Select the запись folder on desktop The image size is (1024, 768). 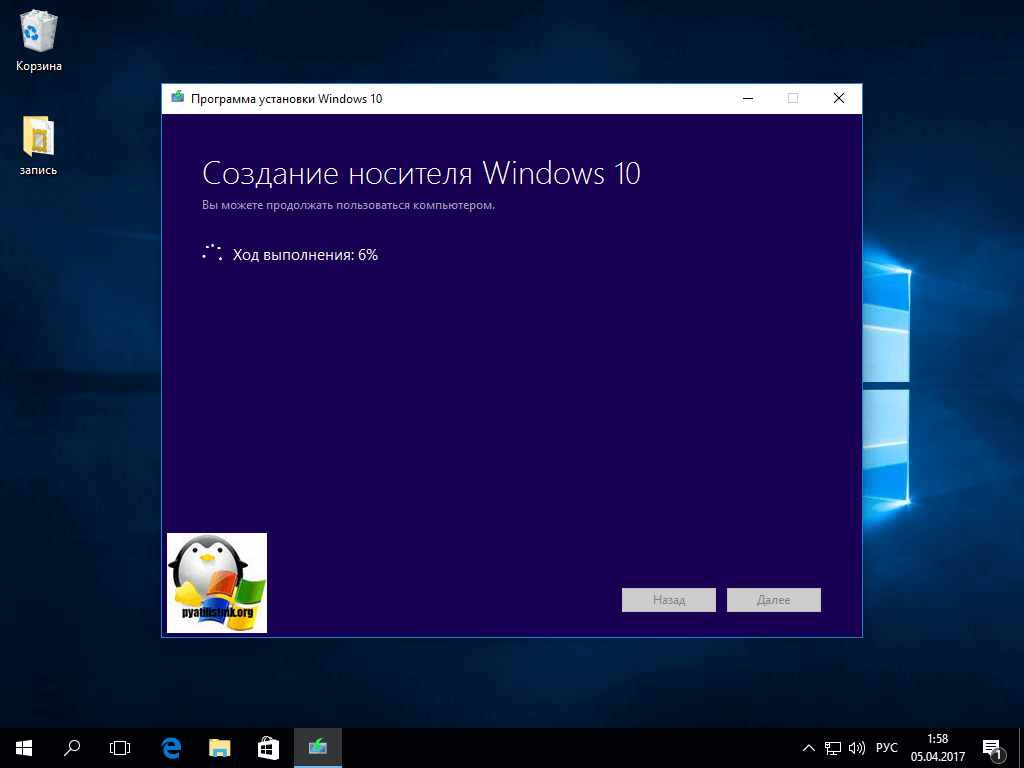39,145
